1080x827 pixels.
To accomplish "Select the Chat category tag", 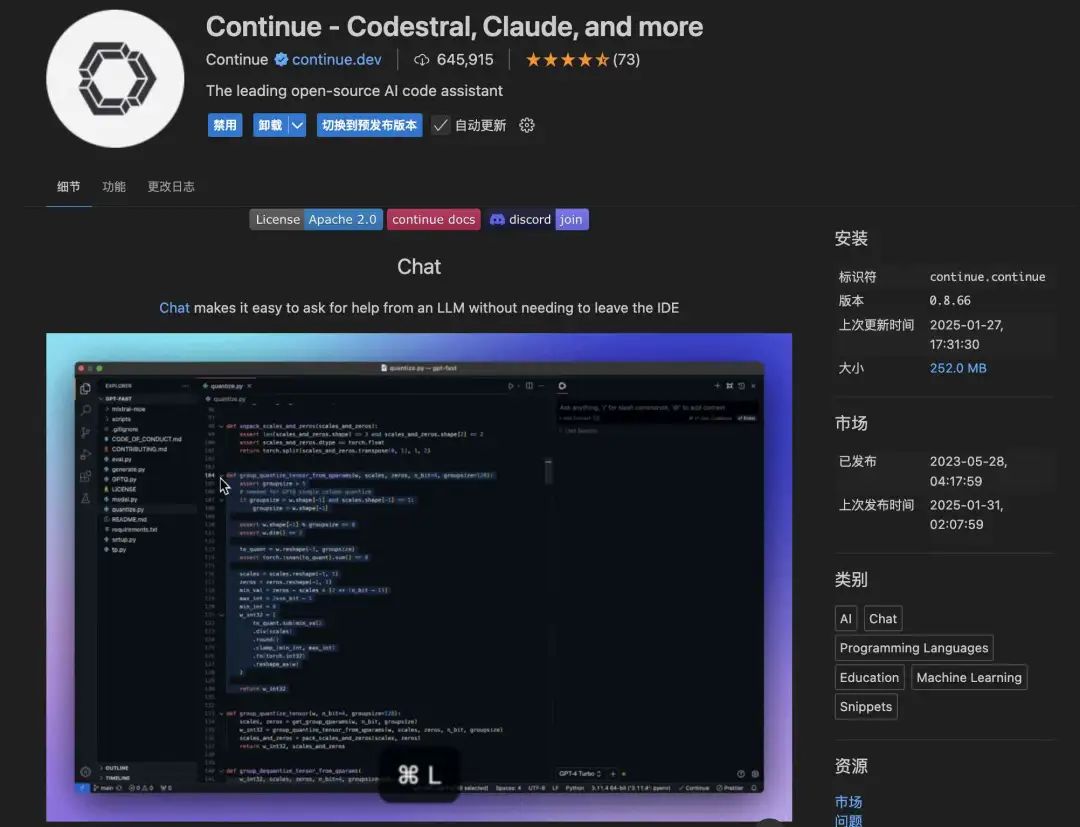I will pyautogui.click(x=882, y=618).
